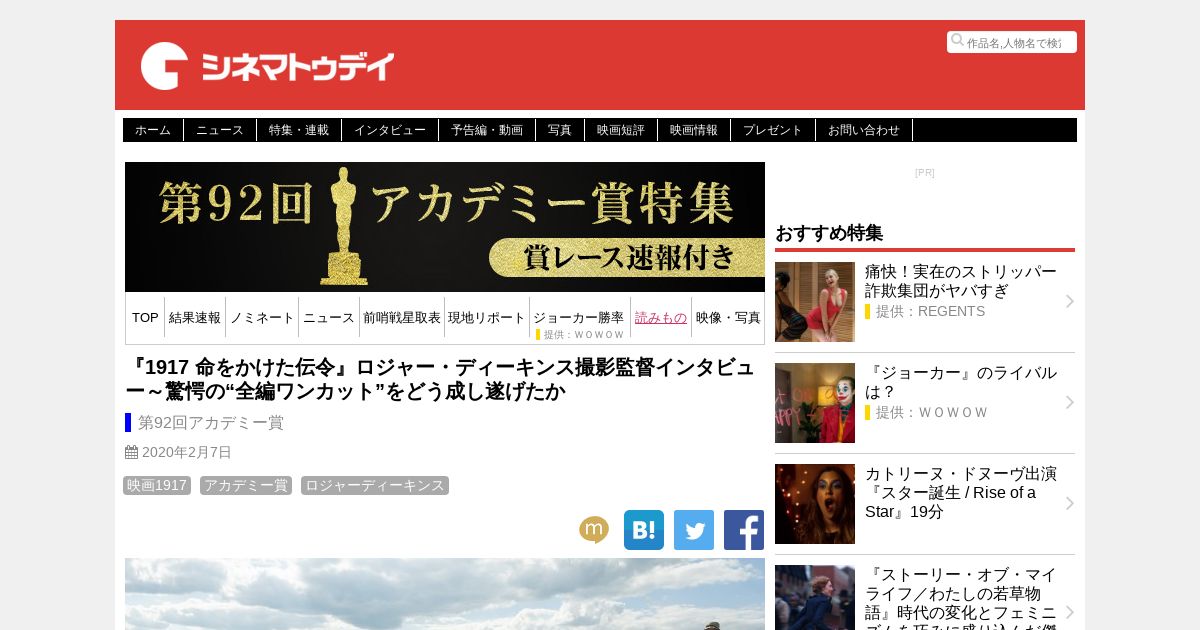The width and height of the screenshot is (1200, 630).
Task: Click chevron beside the stripper fraud story
Action: pos(1069,301)
